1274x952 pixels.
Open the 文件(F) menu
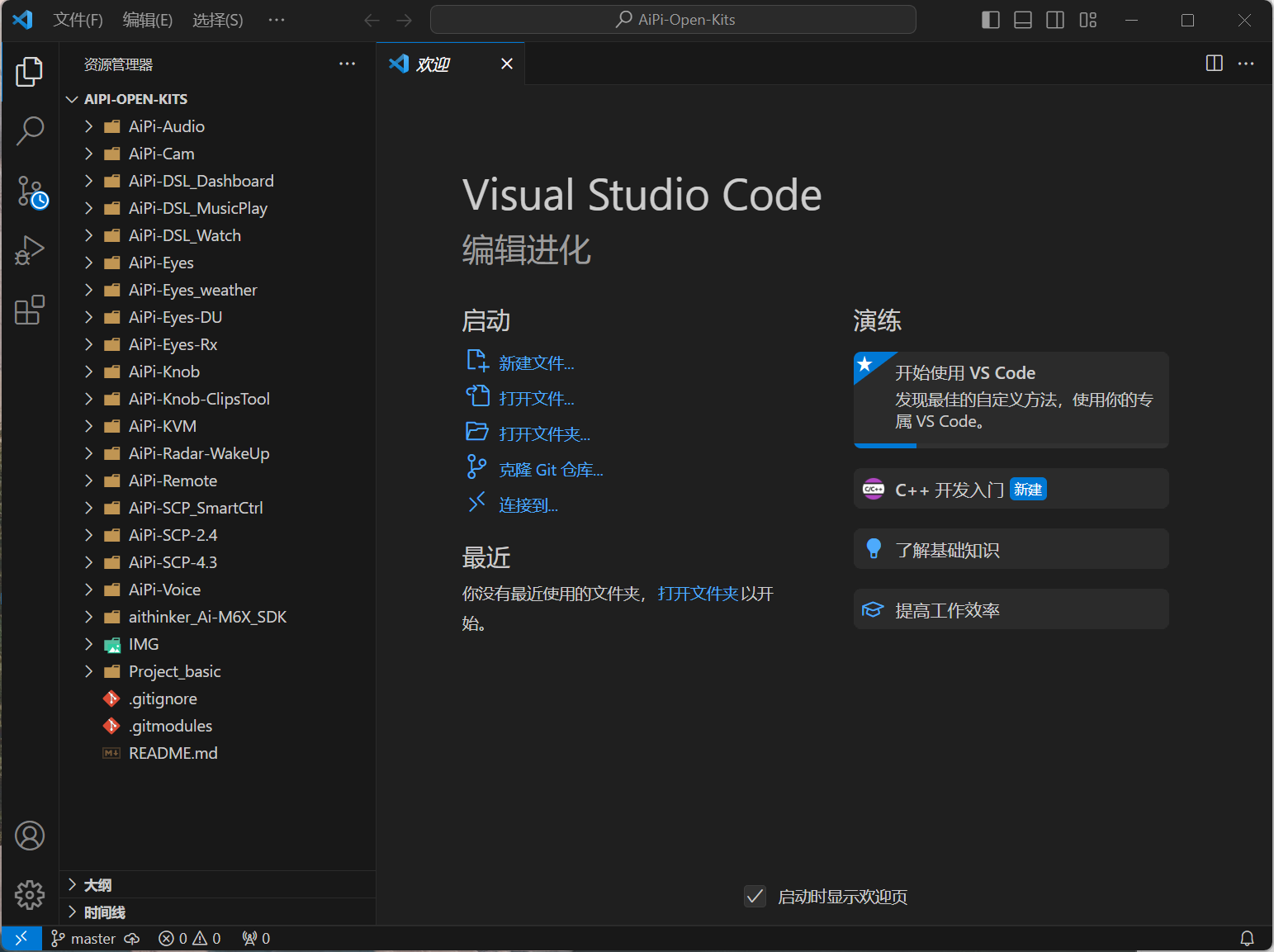coord(78,20)
